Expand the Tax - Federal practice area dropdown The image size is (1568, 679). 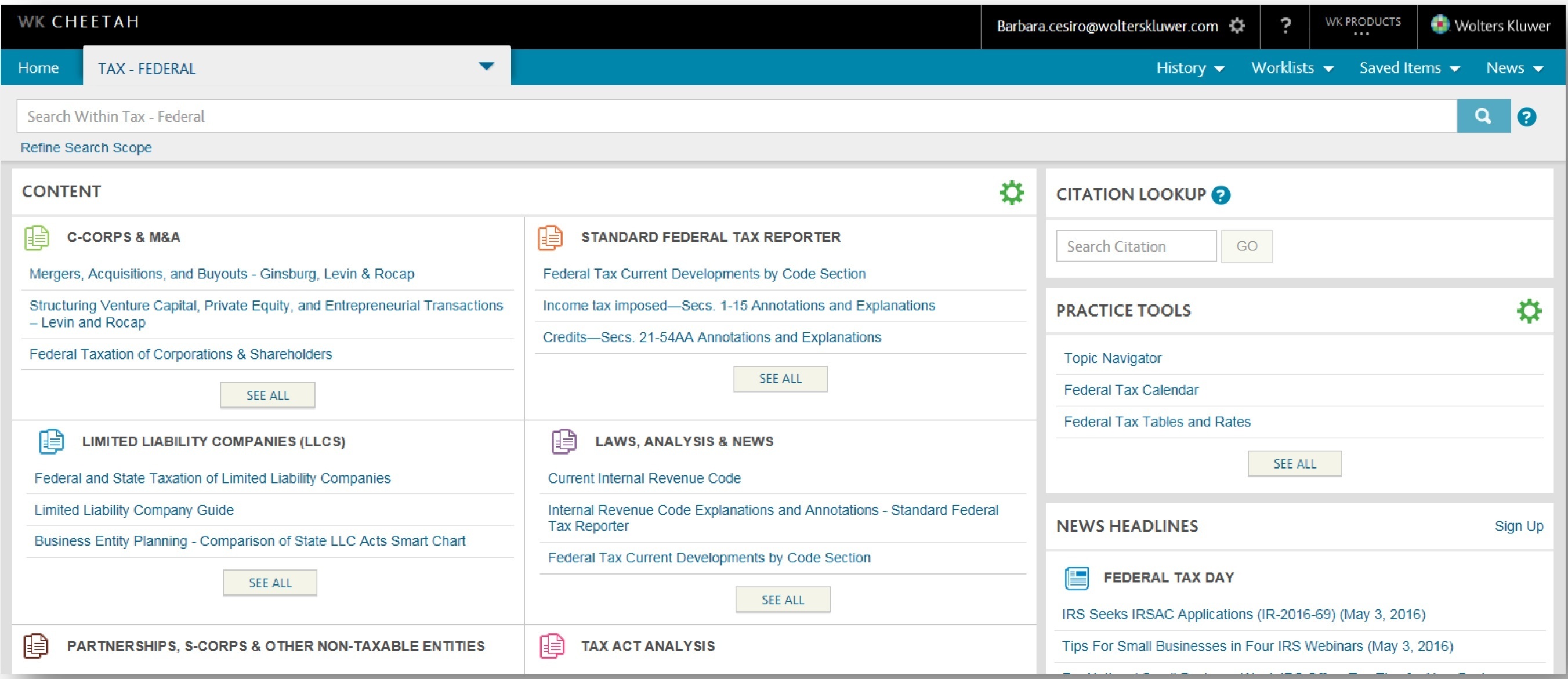click(x=486, y=66)
